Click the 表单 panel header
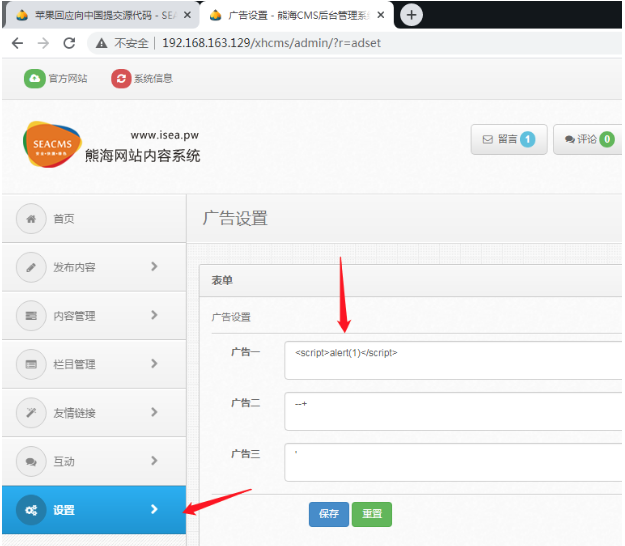This screenshot has height=546, width=625. 411,281
